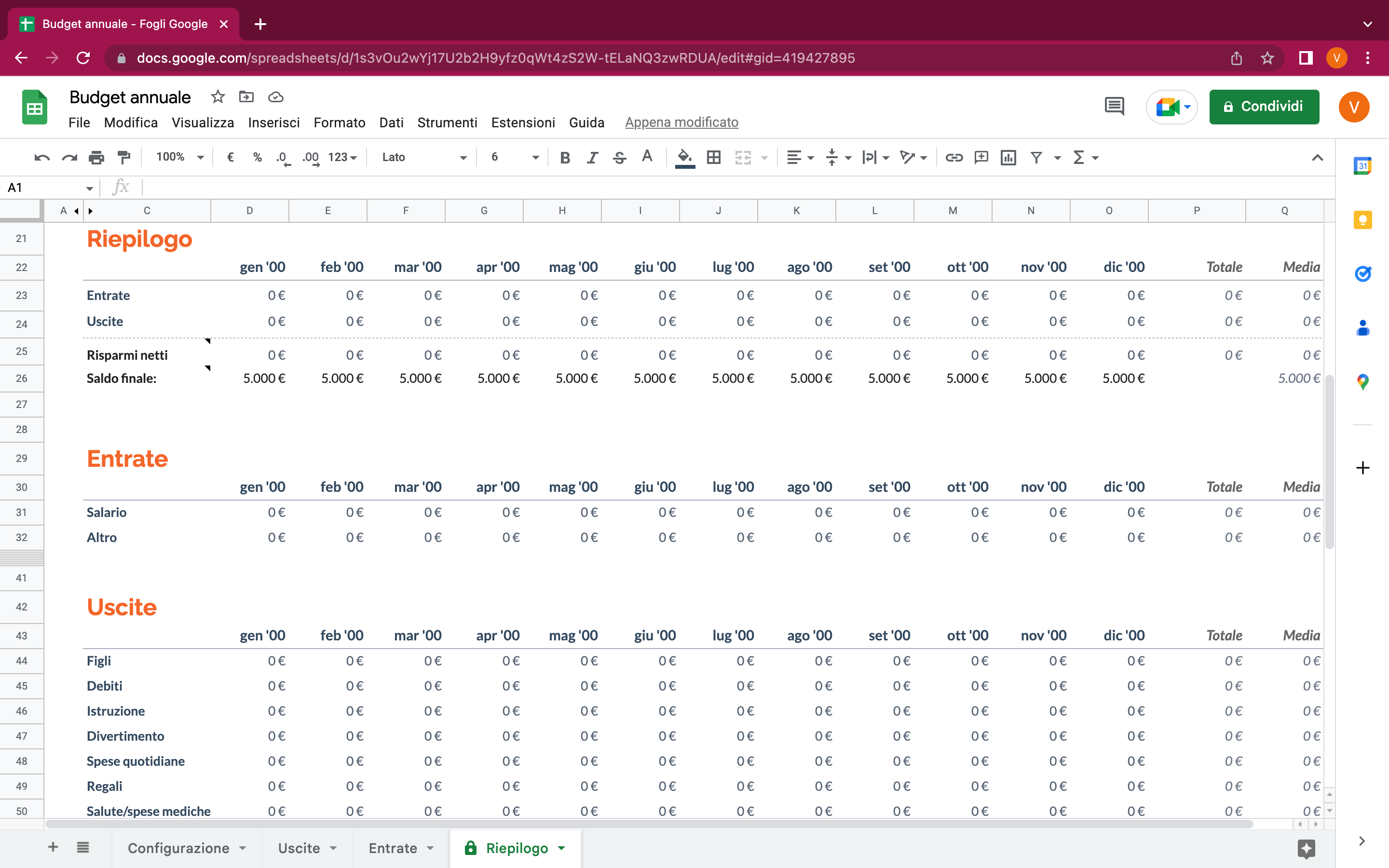
Task: Click the insert chart icon
Action: pos(1008,157)
